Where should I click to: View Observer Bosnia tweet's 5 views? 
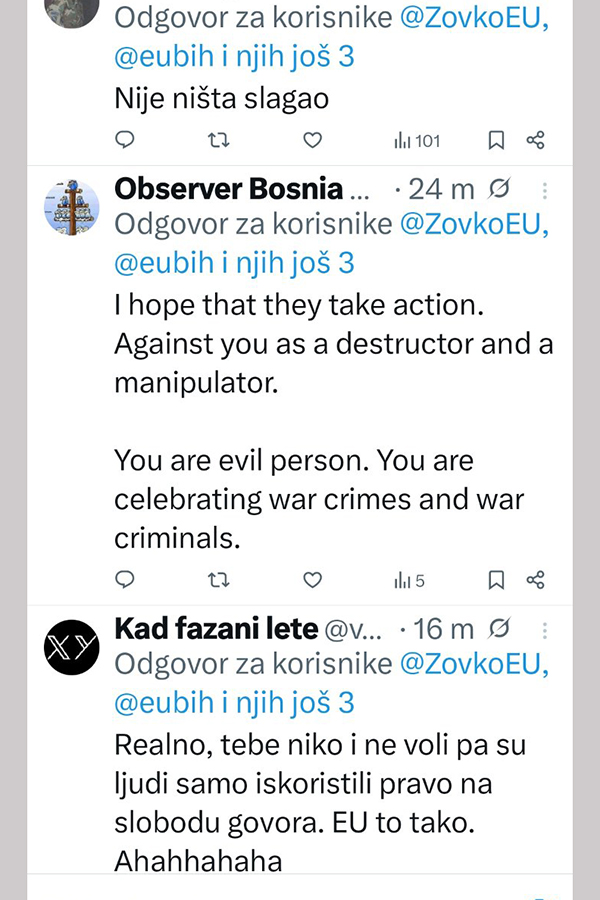[410, 579]
